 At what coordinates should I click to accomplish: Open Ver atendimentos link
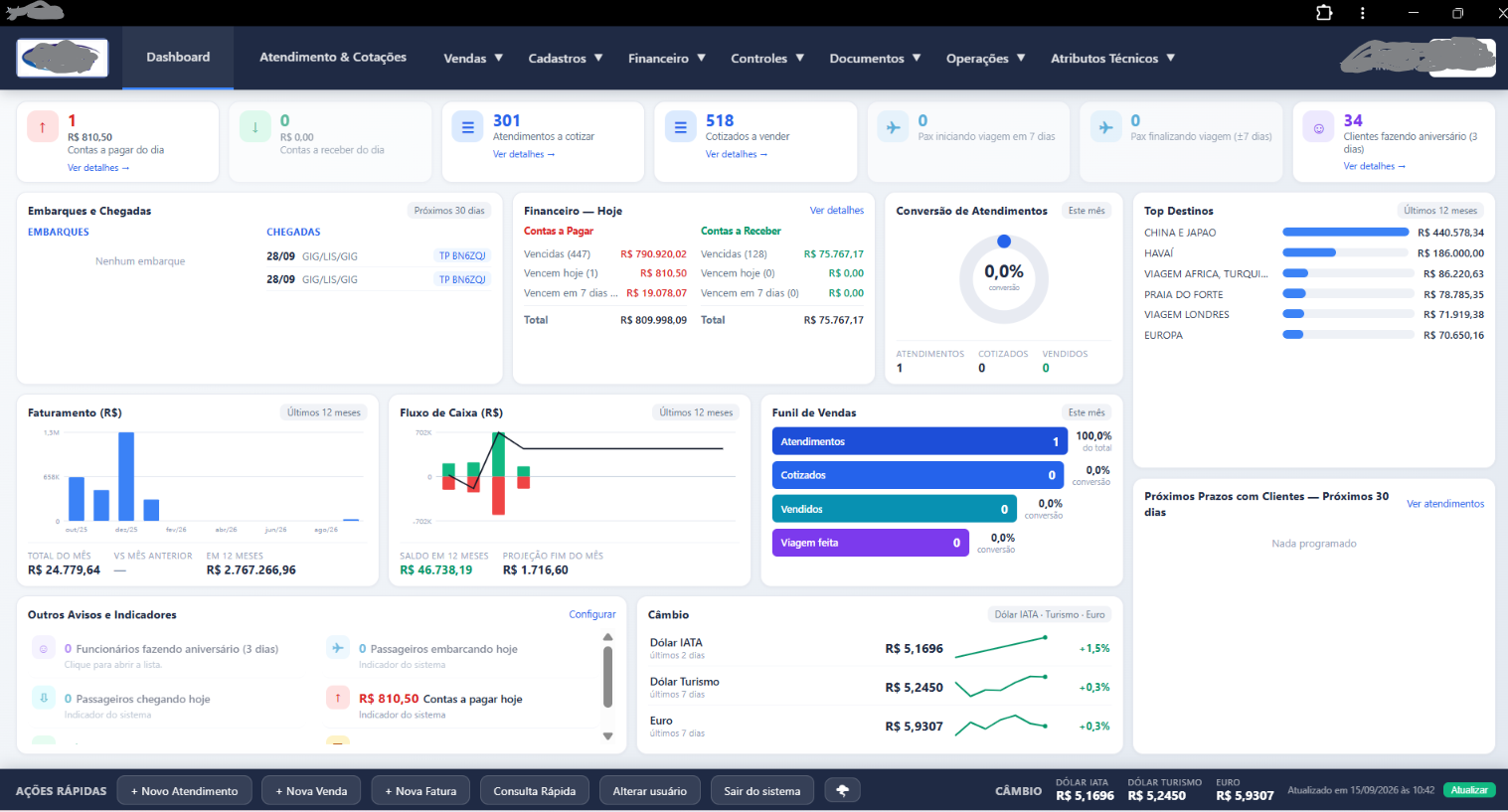(1445, 504)
